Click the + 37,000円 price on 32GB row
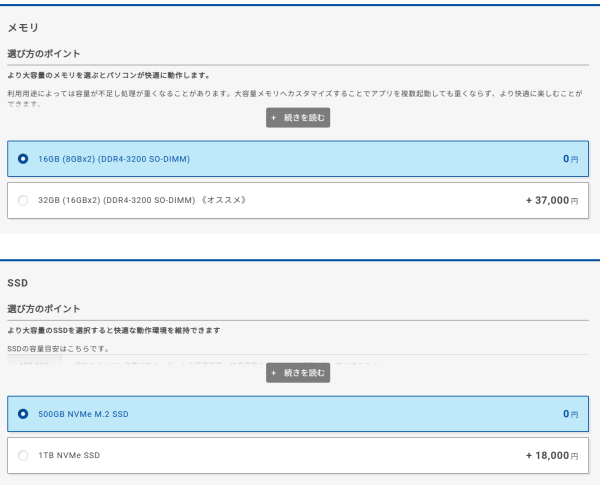600x485 pixels. pyautogui.click(x=552, y=200)
